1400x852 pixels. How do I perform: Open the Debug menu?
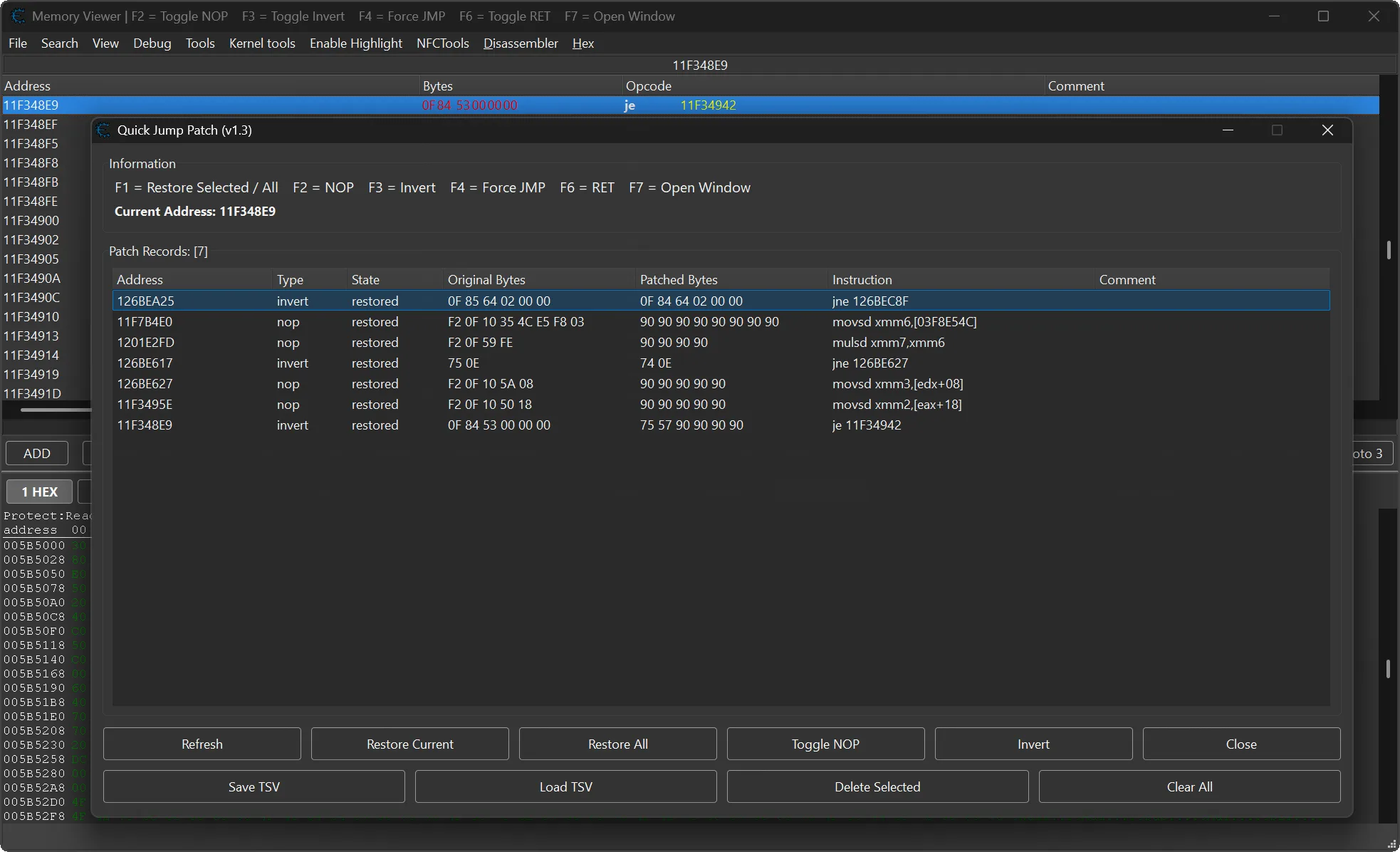point(152,43)
